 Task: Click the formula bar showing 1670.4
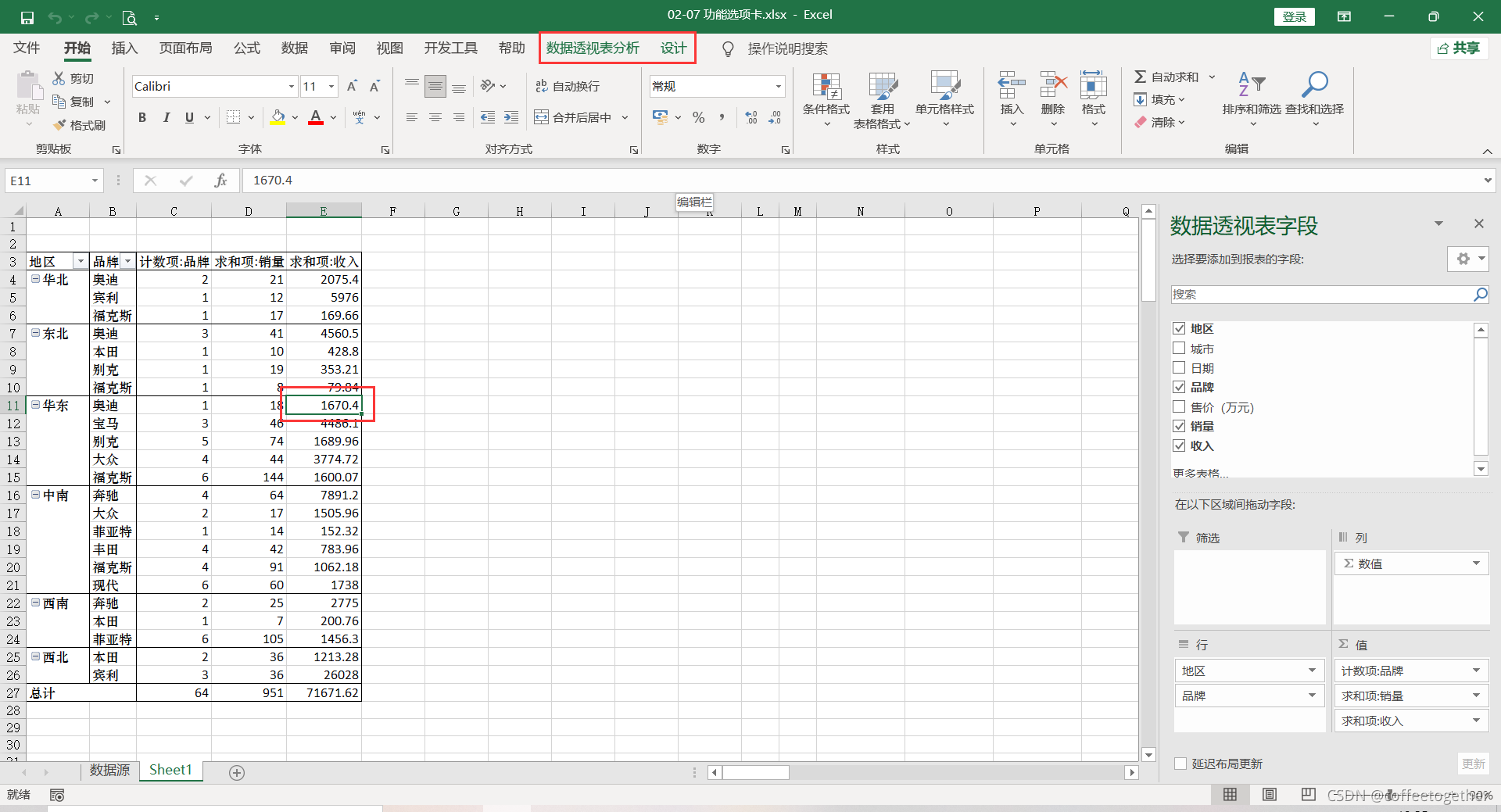[x=860, y=181]
